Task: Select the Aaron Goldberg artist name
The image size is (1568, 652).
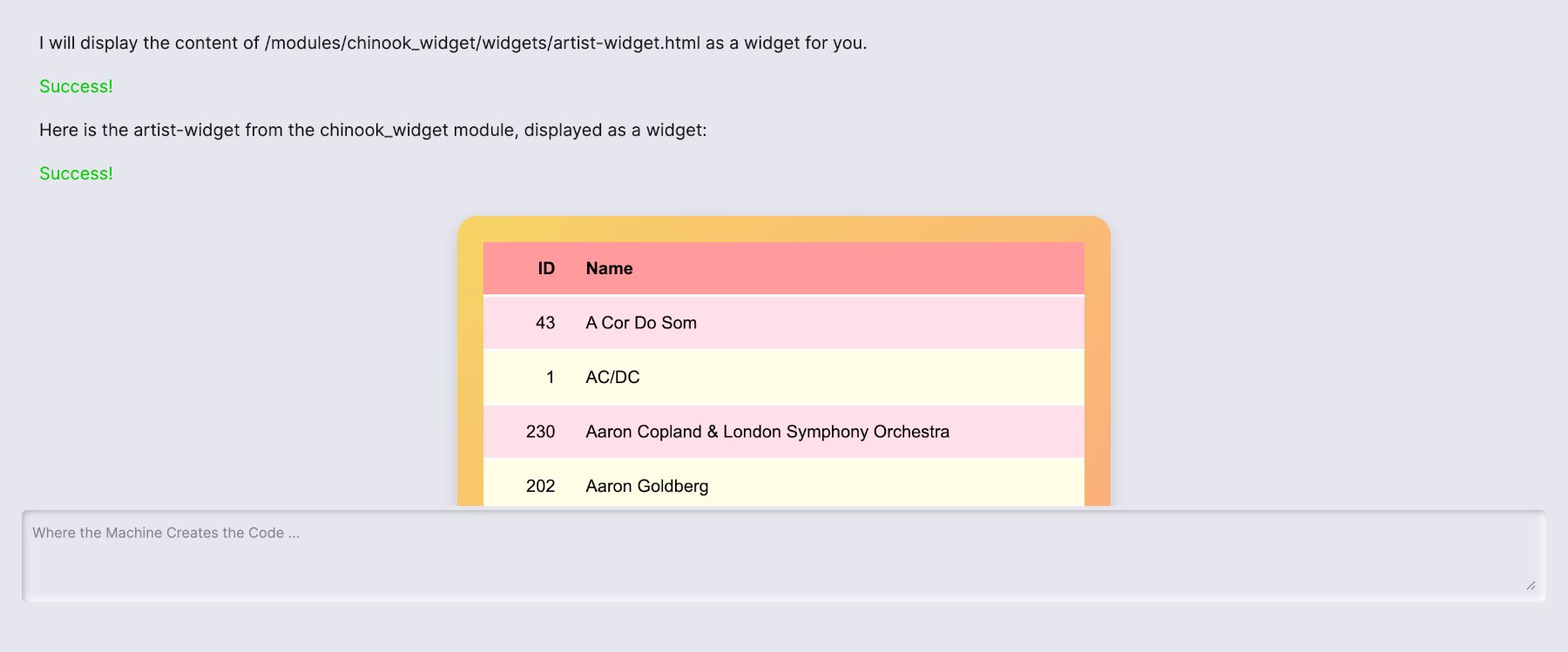Action: click(x=646, y=486)
